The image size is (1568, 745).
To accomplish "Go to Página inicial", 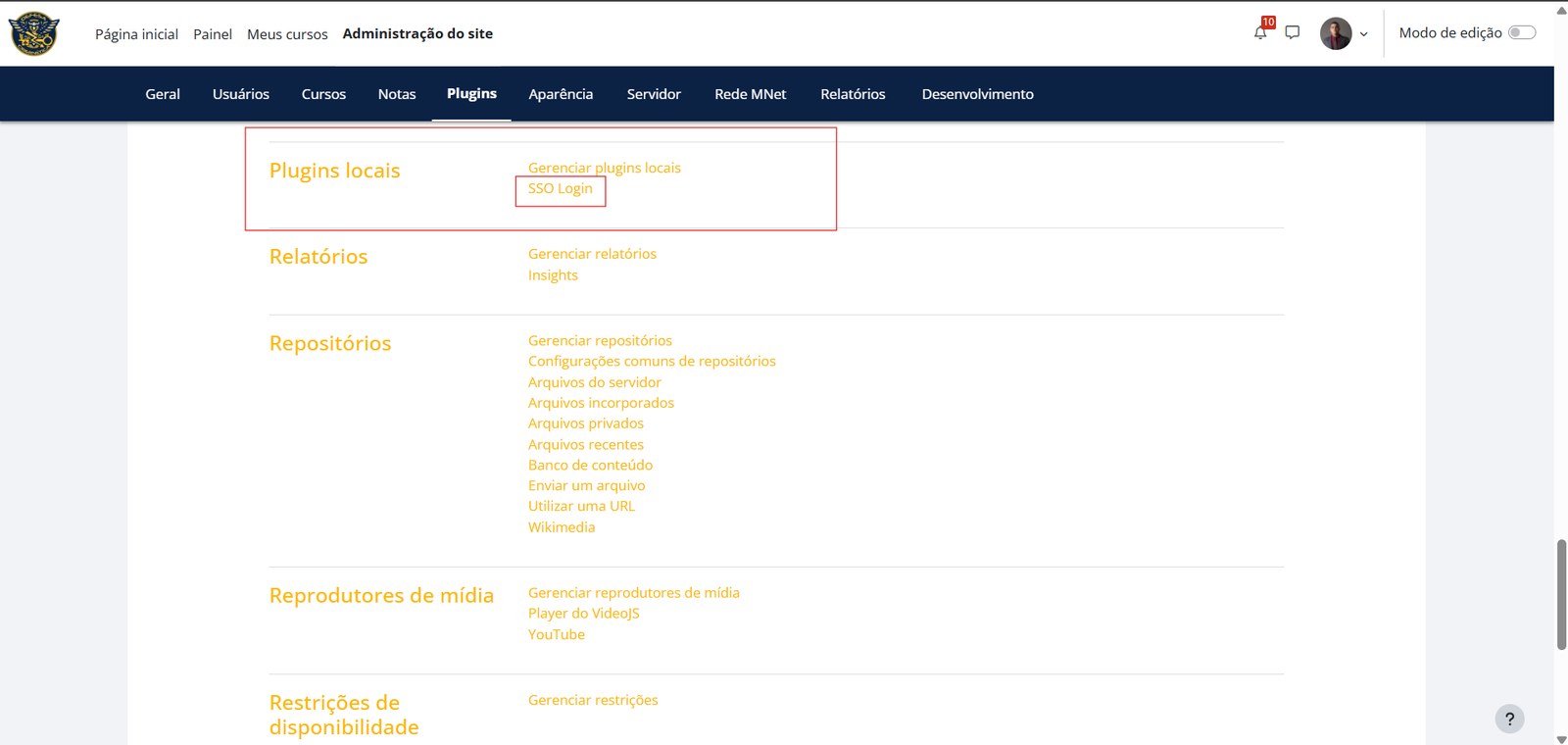I will click(136, 34).
